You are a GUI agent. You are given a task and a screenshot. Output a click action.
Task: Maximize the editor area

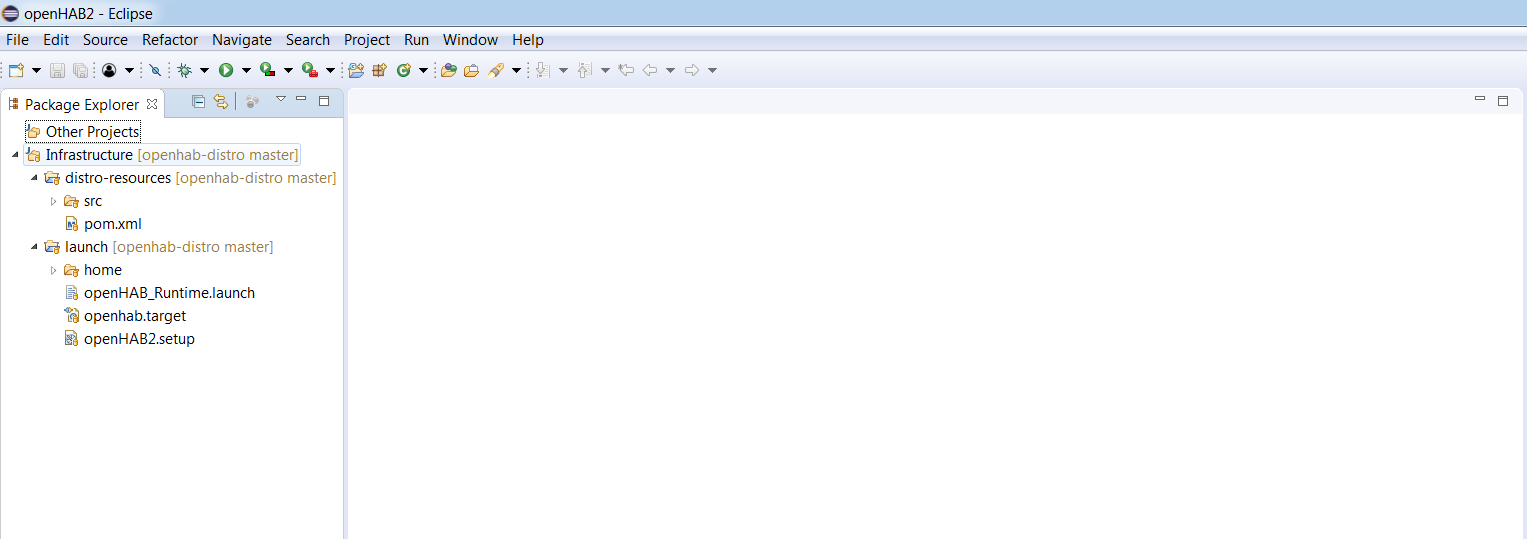1503,101
